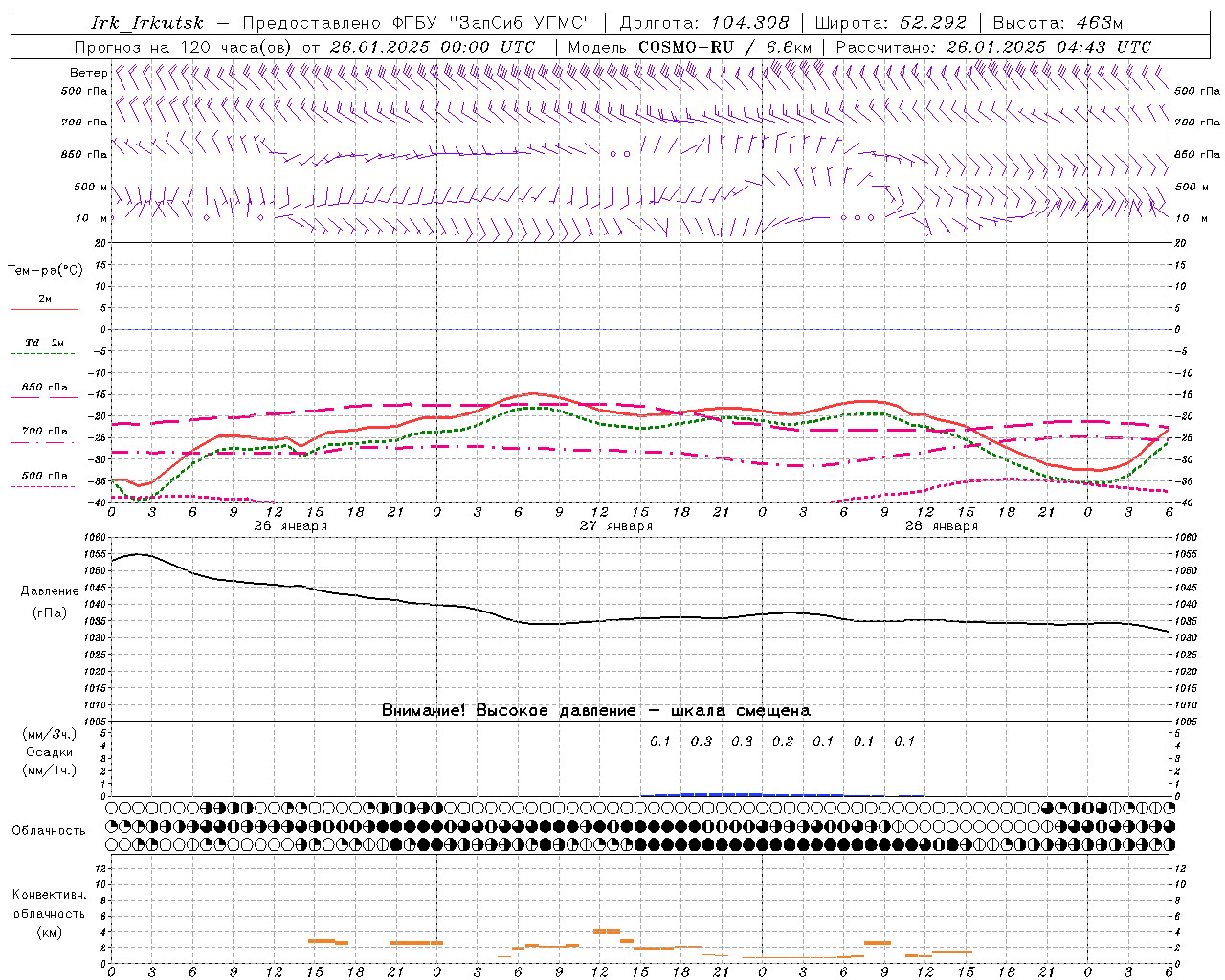1225x980 pixels.
Task: Select the Тем-ра(°C) axis title
Action: pos(45,271)
